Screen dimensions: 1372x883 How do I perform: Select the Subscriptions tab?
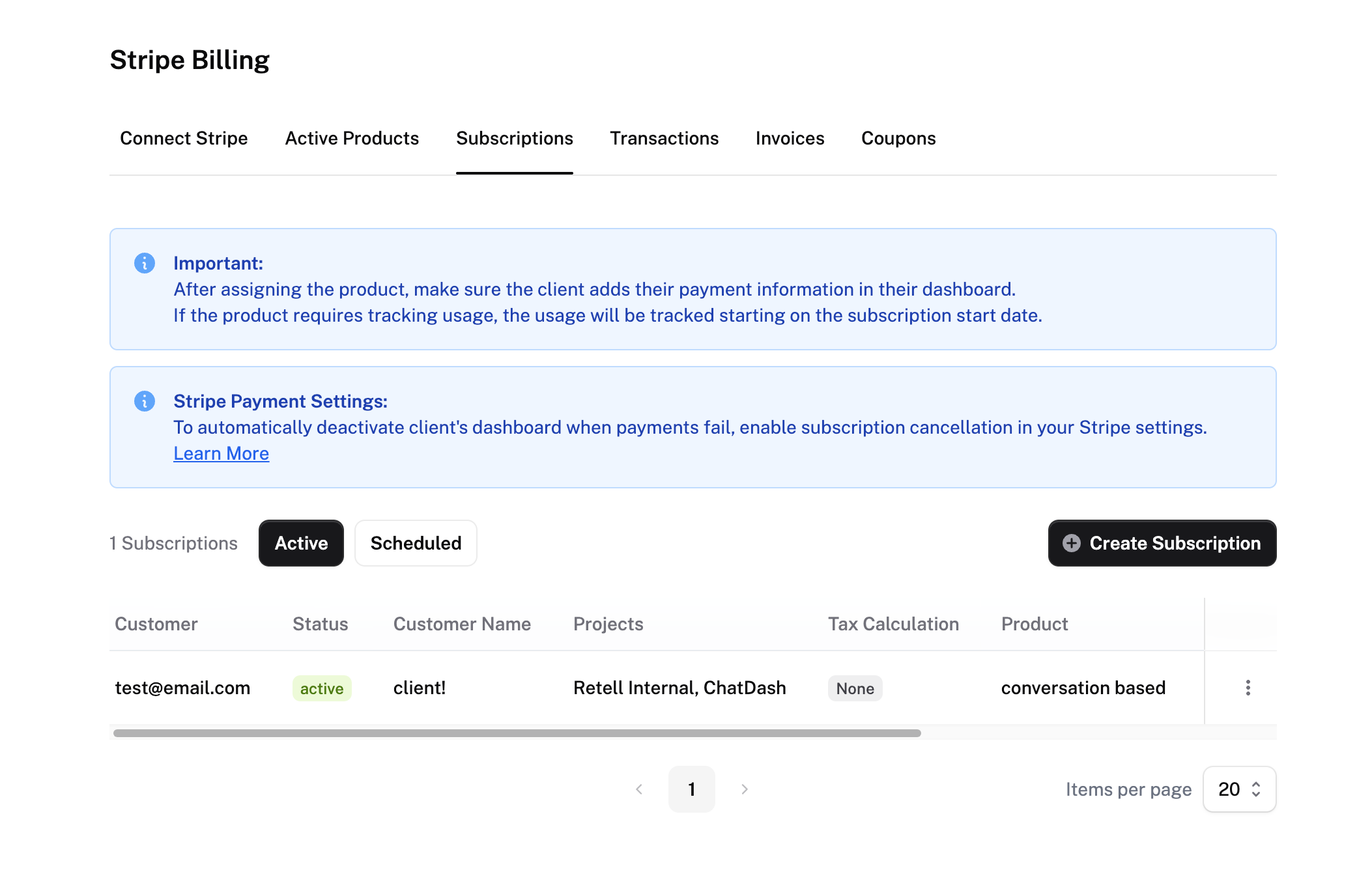point(515,138)
